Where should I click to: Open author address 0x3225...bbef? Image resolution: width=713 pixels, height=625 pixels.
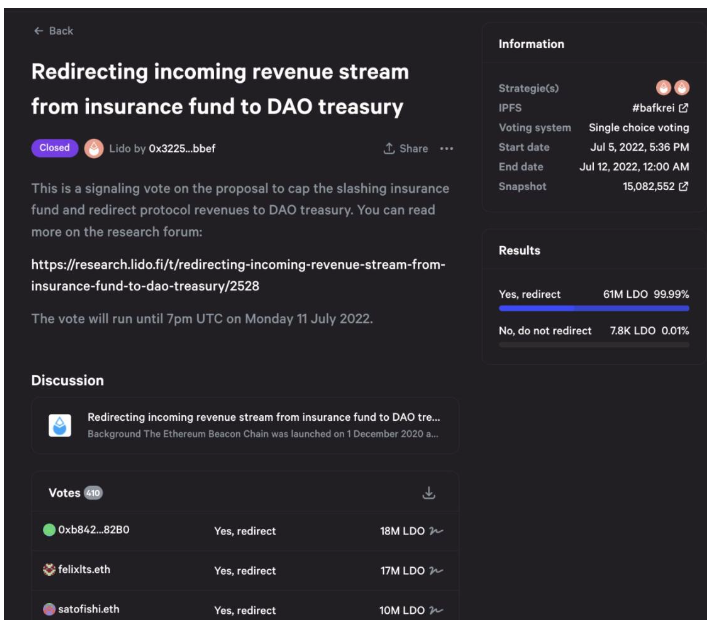point(182,148)
